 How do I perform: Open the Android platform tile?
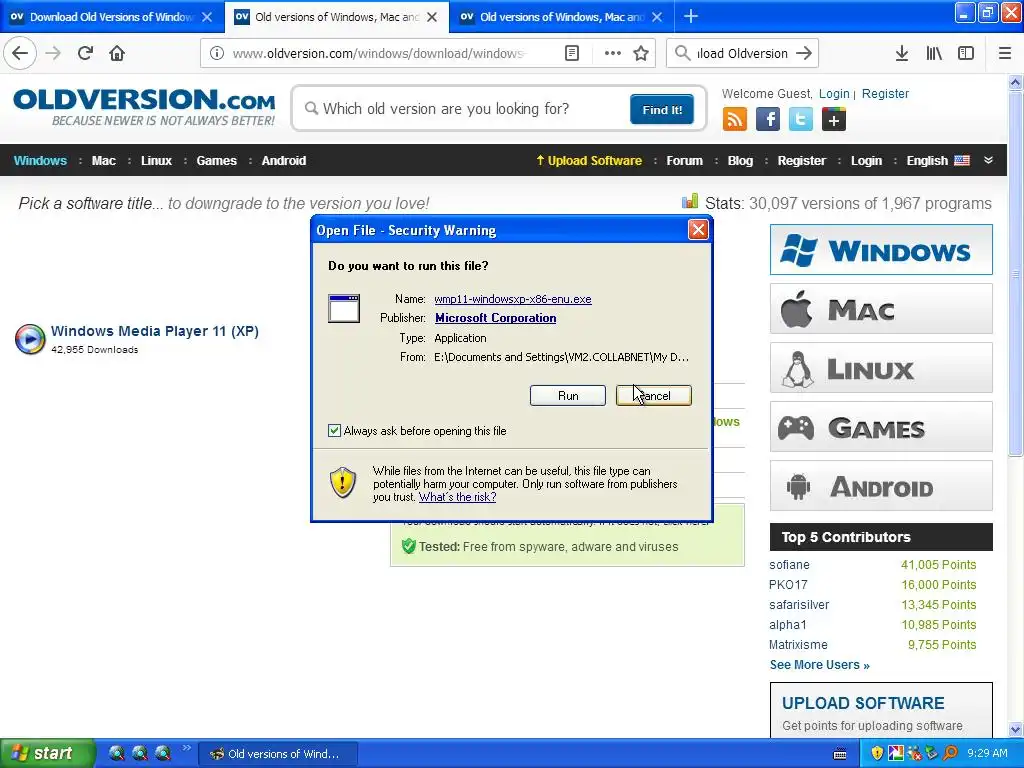click(881, 486)
